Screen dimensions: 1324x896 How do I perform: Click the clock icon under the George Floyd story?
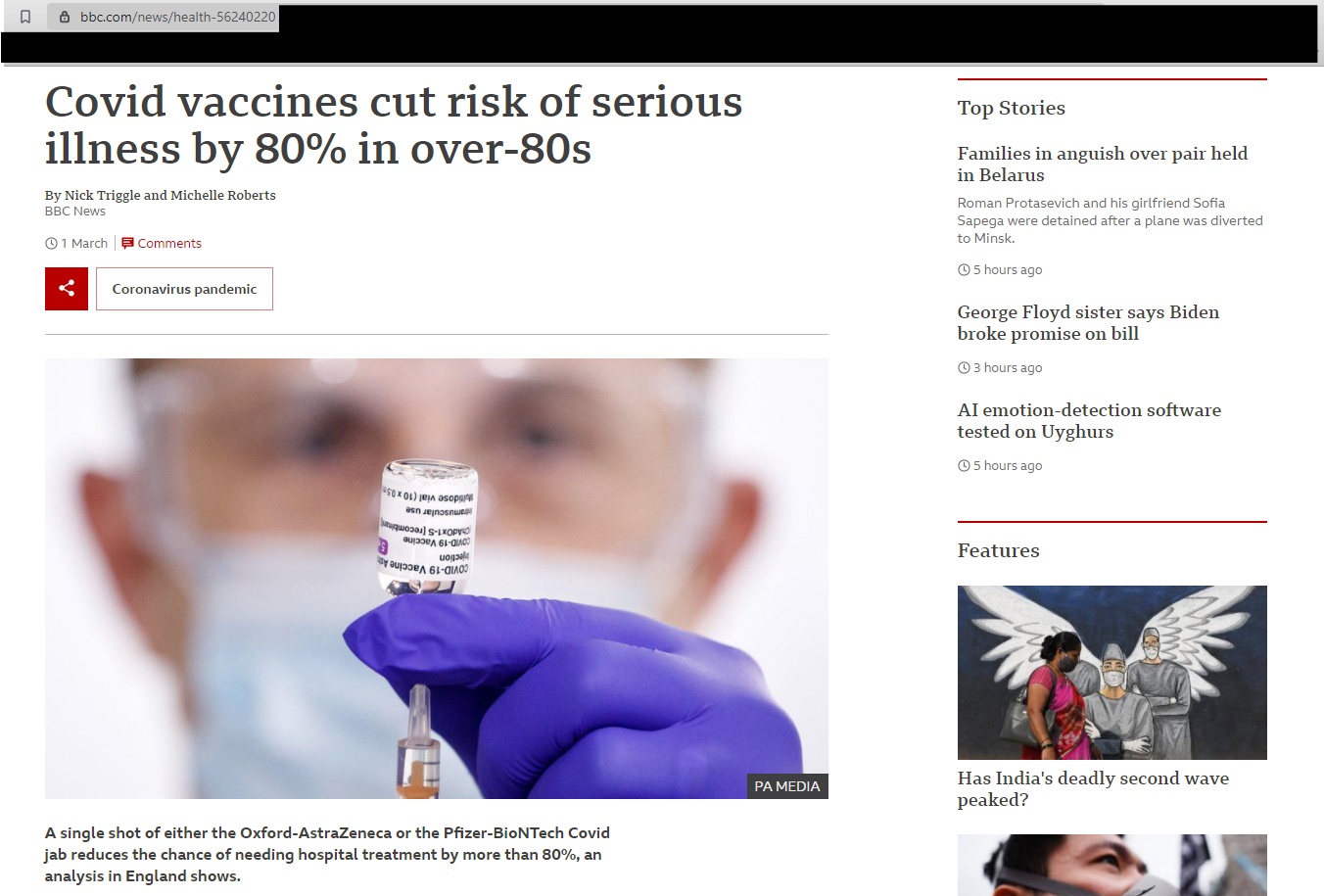964,367
